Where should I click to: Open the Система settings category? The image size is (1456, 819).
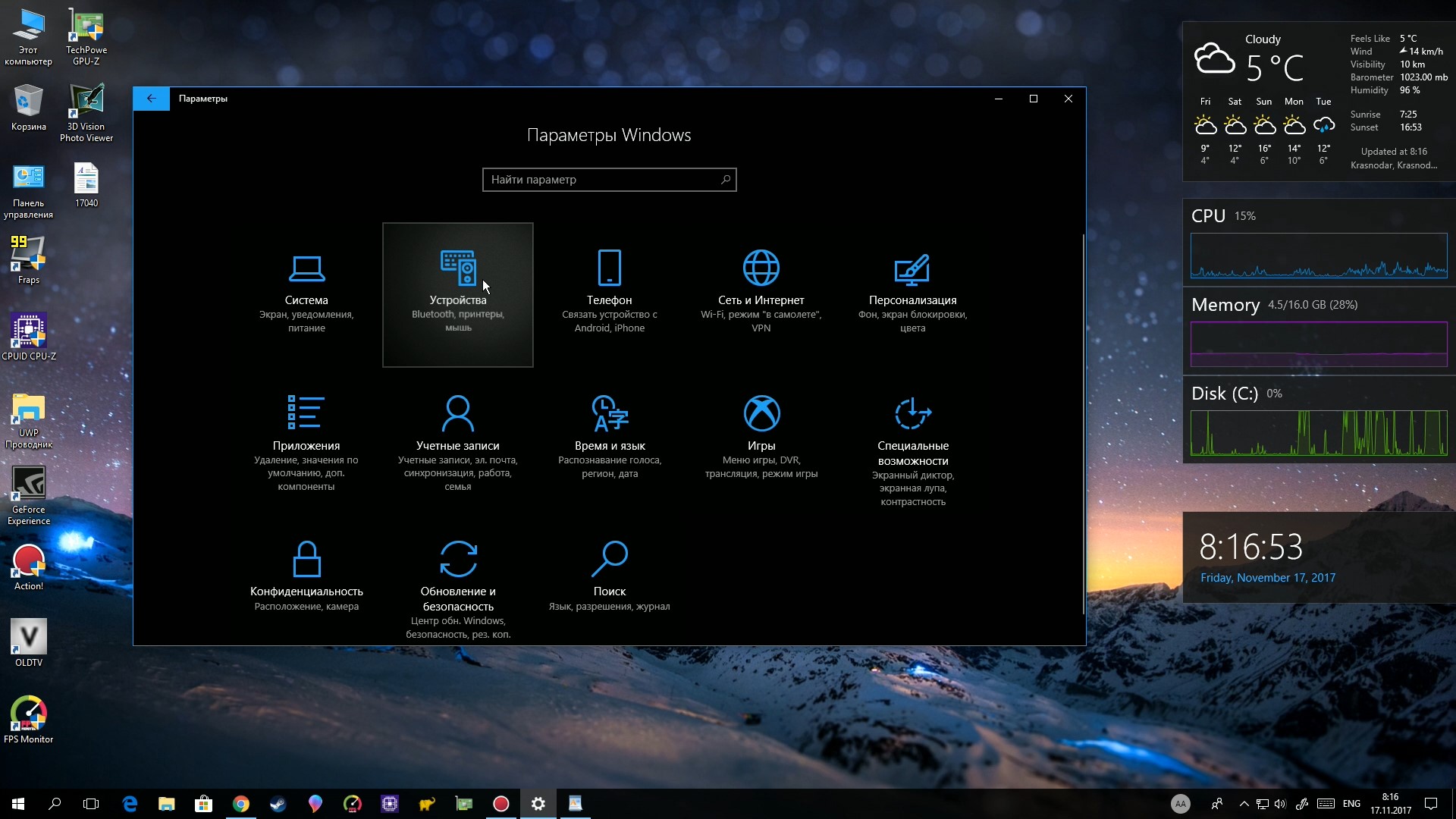[x=306, y=294]
